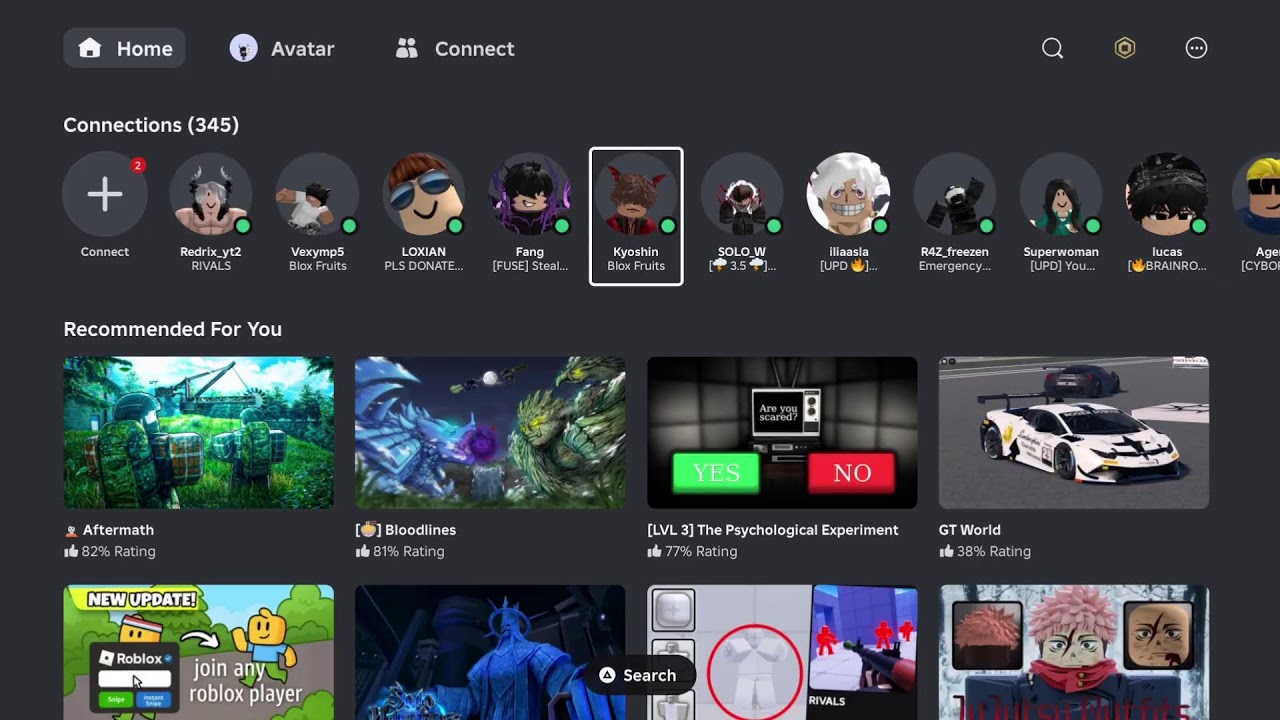The height and width of the screenshot is (720, 1280).
Task: Click the 38% Rating label
Action: pos(985,551)
